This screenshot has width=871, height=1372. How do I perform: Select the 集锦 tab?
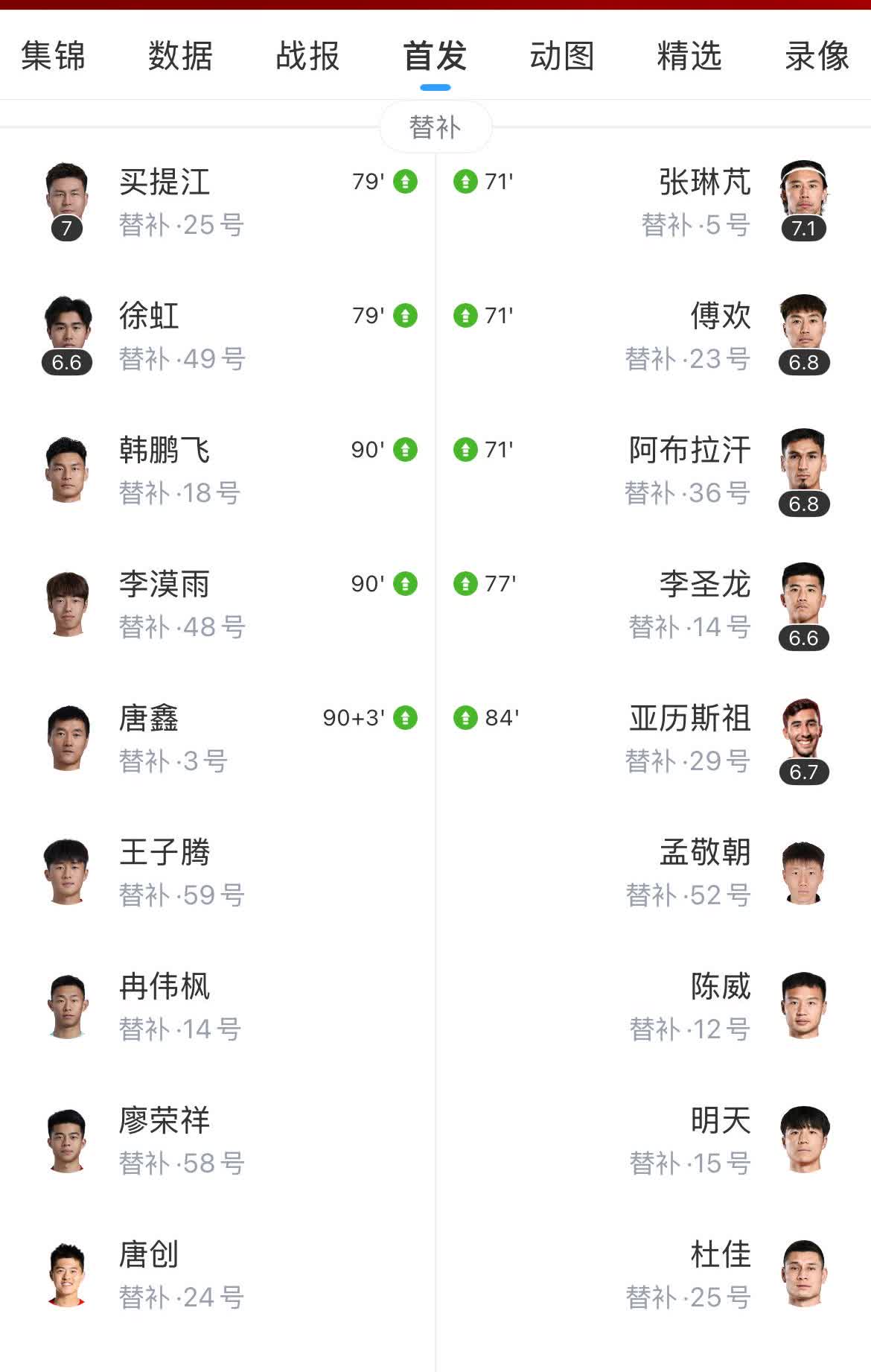pyautogui.click(x=53, y=57)
